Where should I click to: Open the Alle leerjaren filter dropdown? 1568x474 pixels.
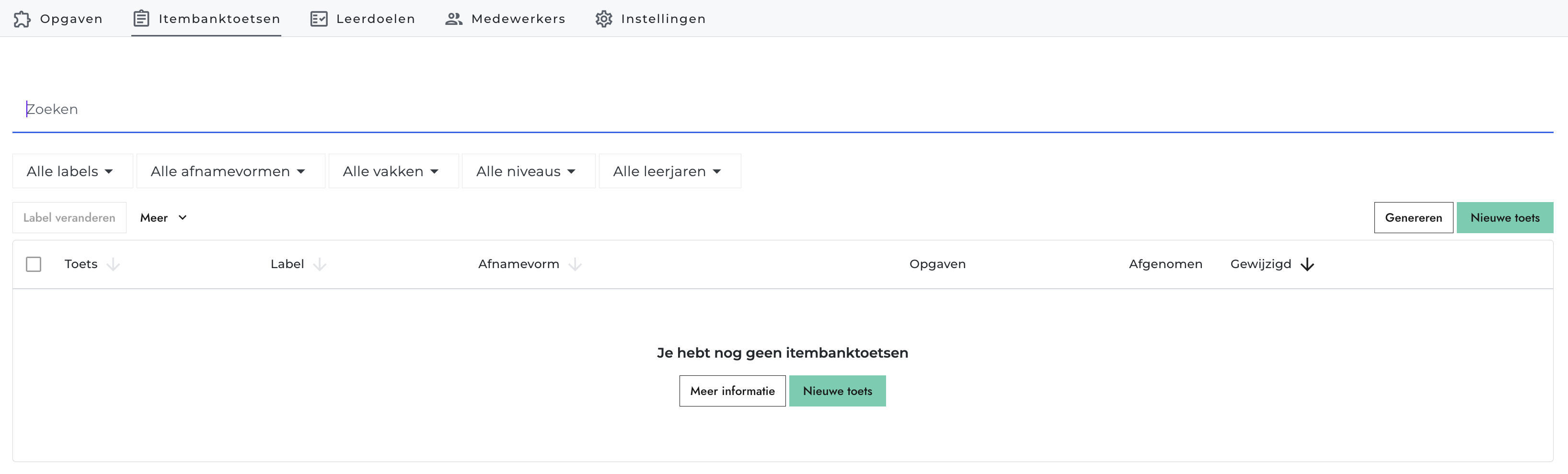pyautogui.click(x=669, y=171)
